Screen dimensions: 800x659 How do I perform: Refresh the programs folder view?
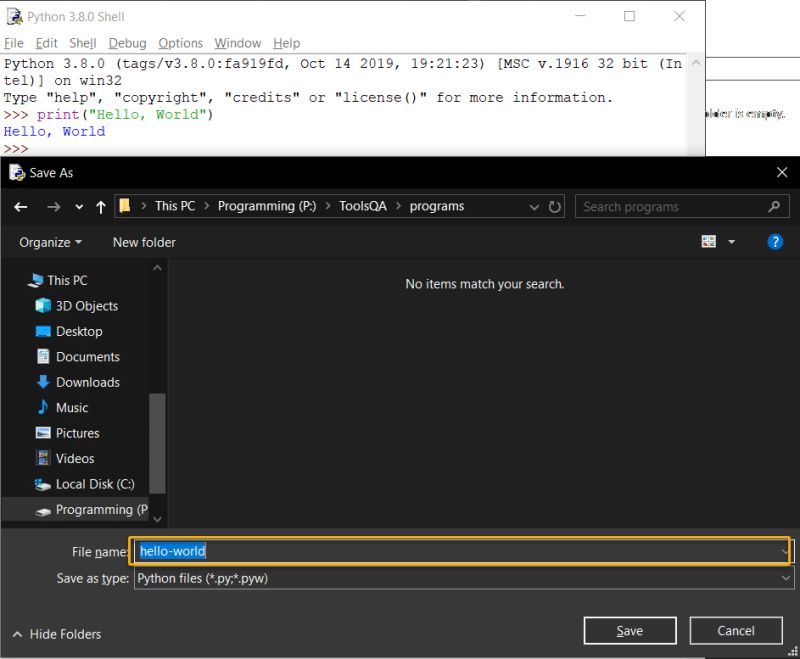coord(556,206)
